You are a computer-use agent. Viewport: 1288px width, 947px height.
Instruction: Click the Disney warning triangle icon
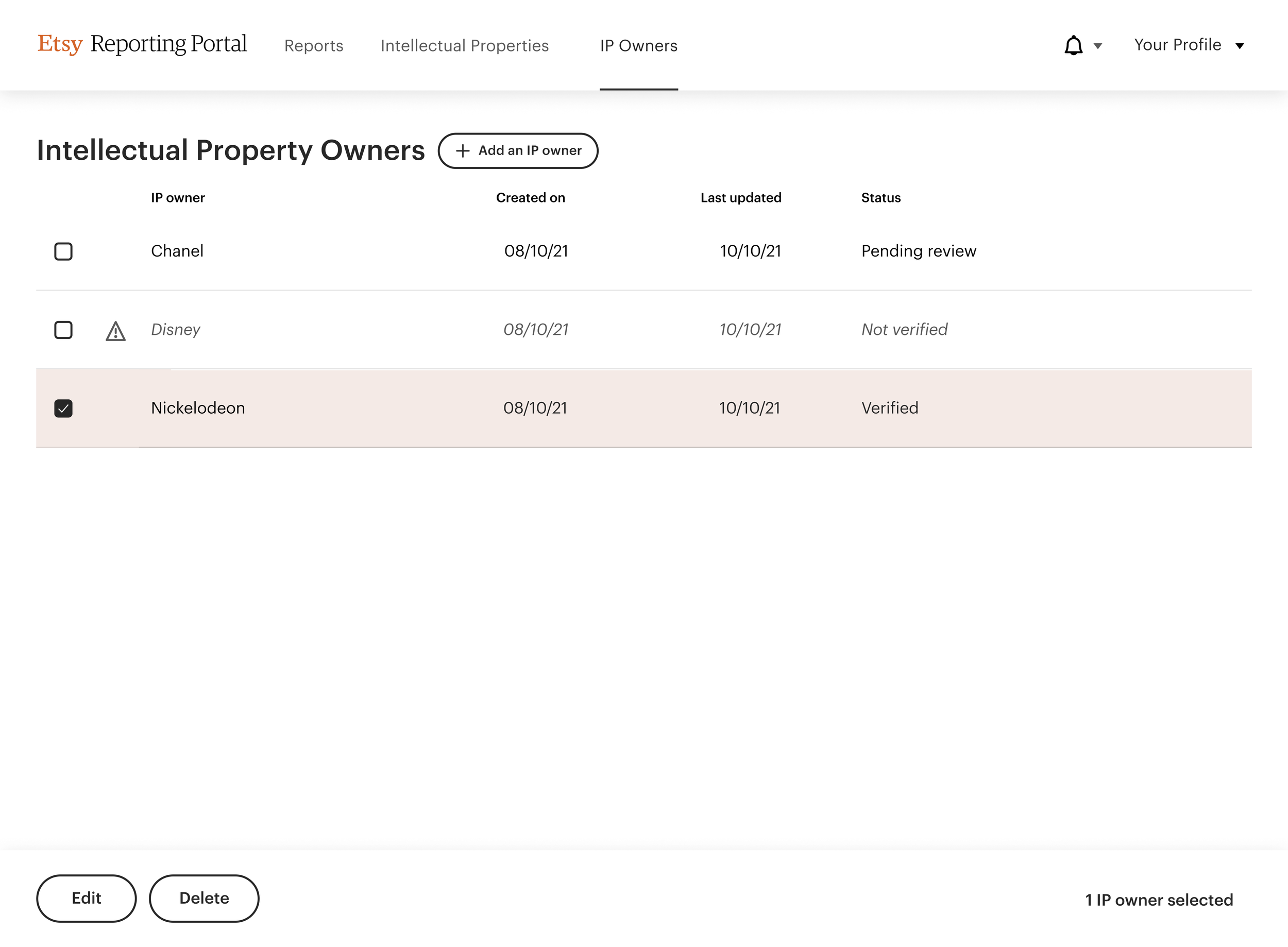click(115, 331)
